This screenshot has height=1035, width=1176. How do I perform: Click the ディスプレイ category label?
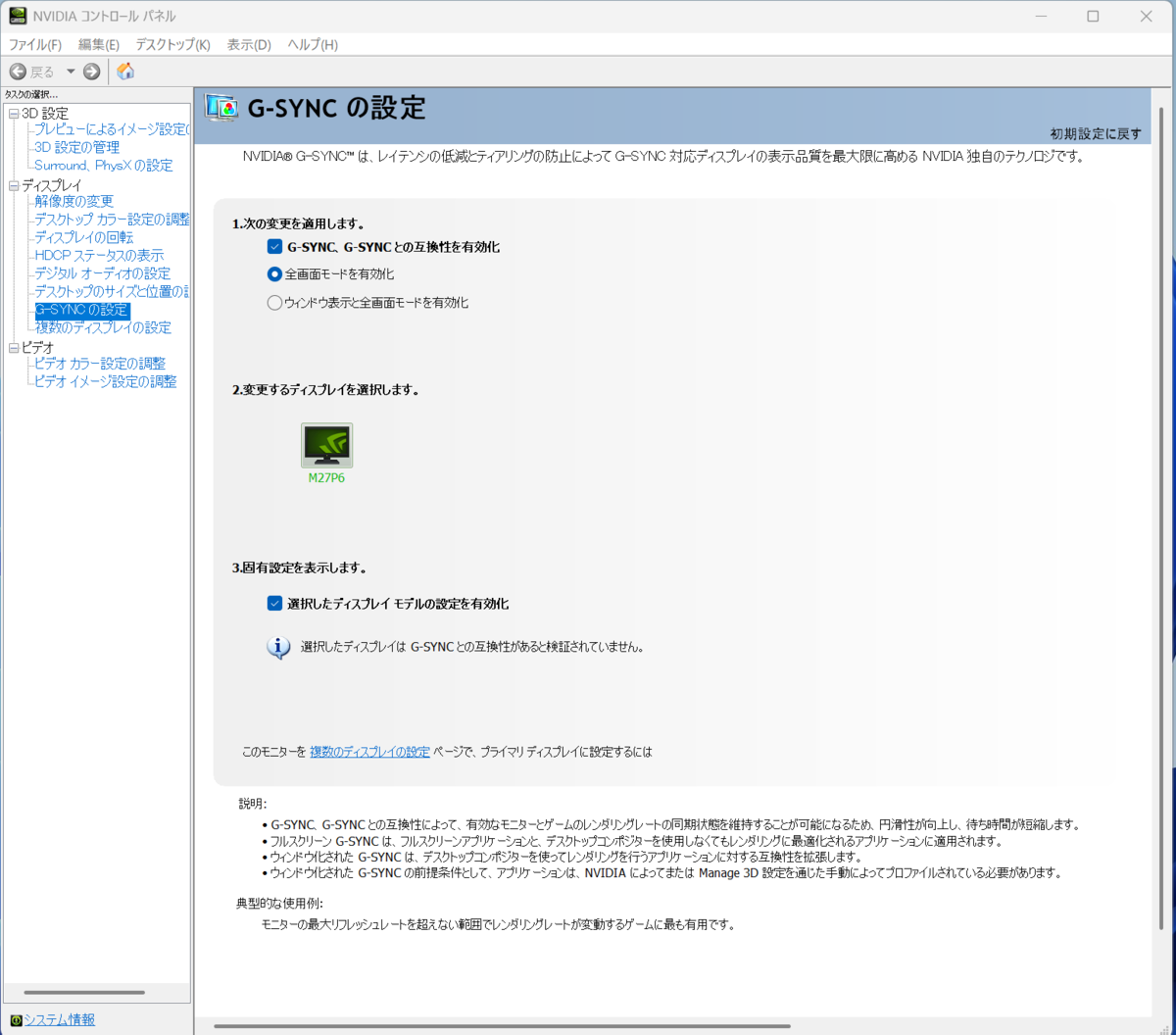[52, 185]
